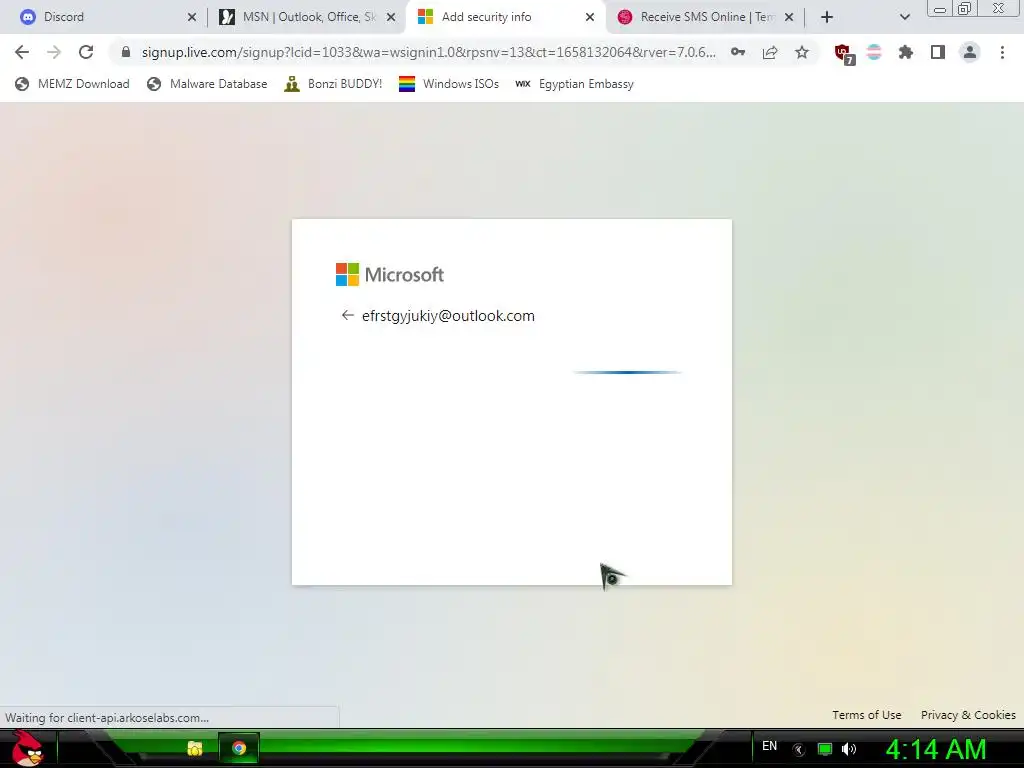Click the share page icon
This screenshot has width=1024, height=768.
tap(770, 52)
